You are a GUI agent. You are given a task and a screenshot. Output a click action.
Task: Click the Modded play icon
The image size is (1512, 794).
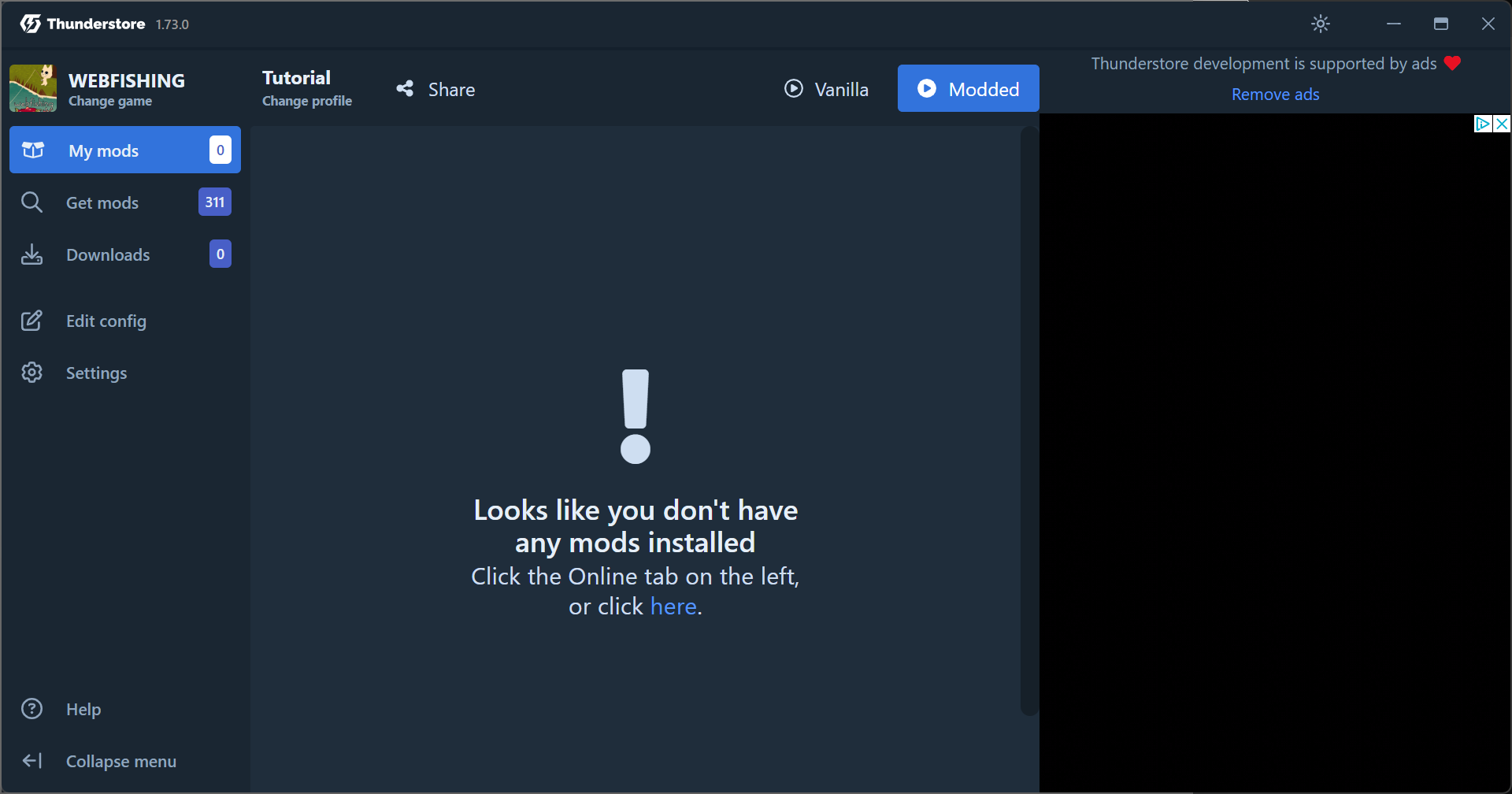(927, 88)
